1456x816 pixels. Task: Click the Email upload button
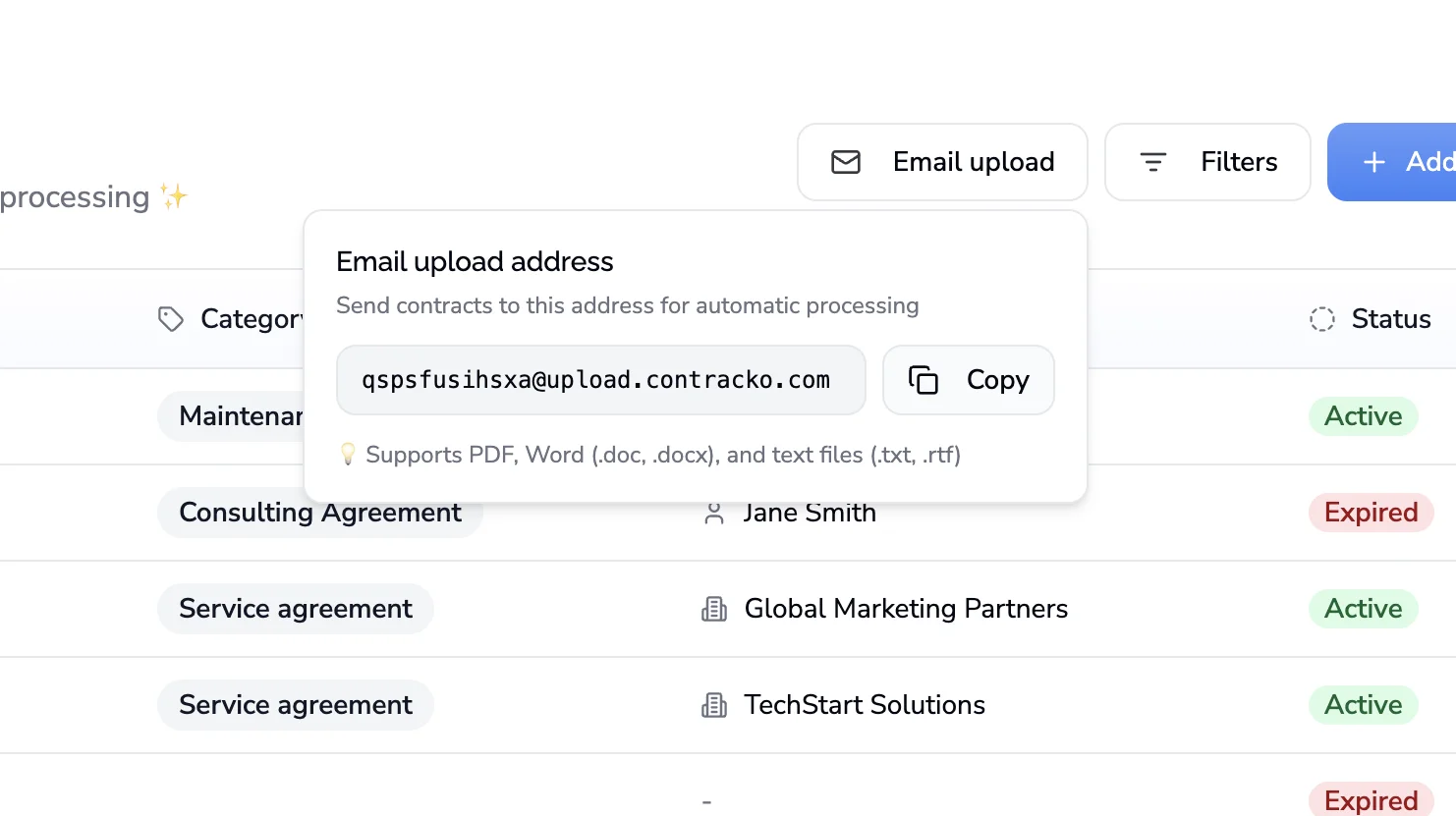[x=941, y=161]
